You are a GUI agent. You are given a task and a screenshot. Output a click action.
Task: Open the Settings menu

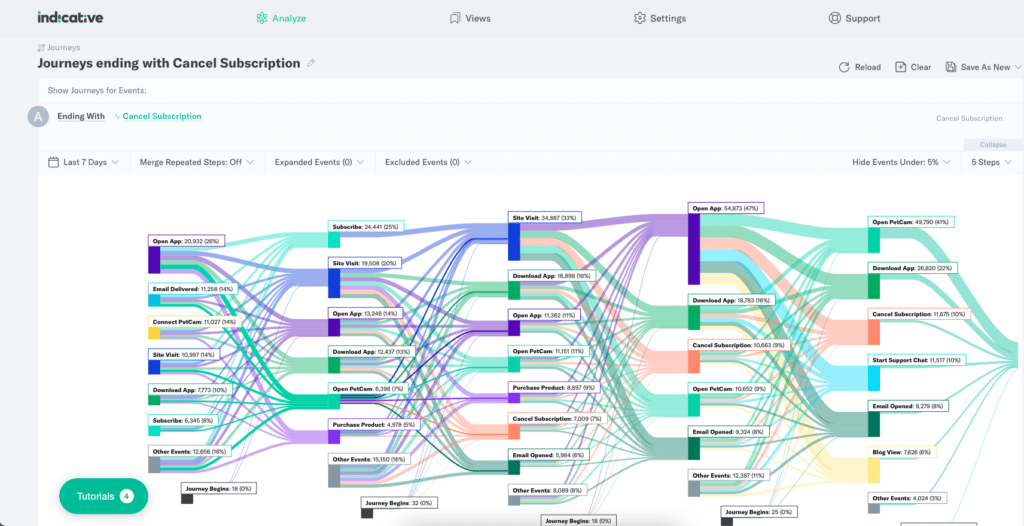coord(660,18)
